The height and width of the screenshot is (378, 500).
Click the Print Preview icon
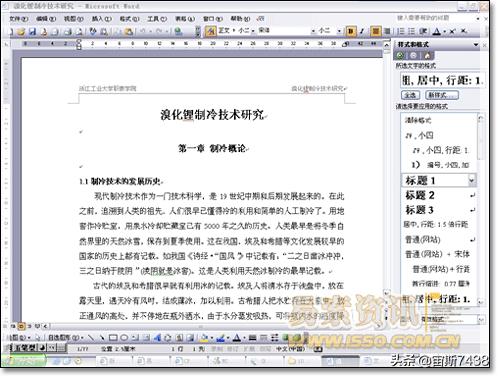[x=79, y=32]
